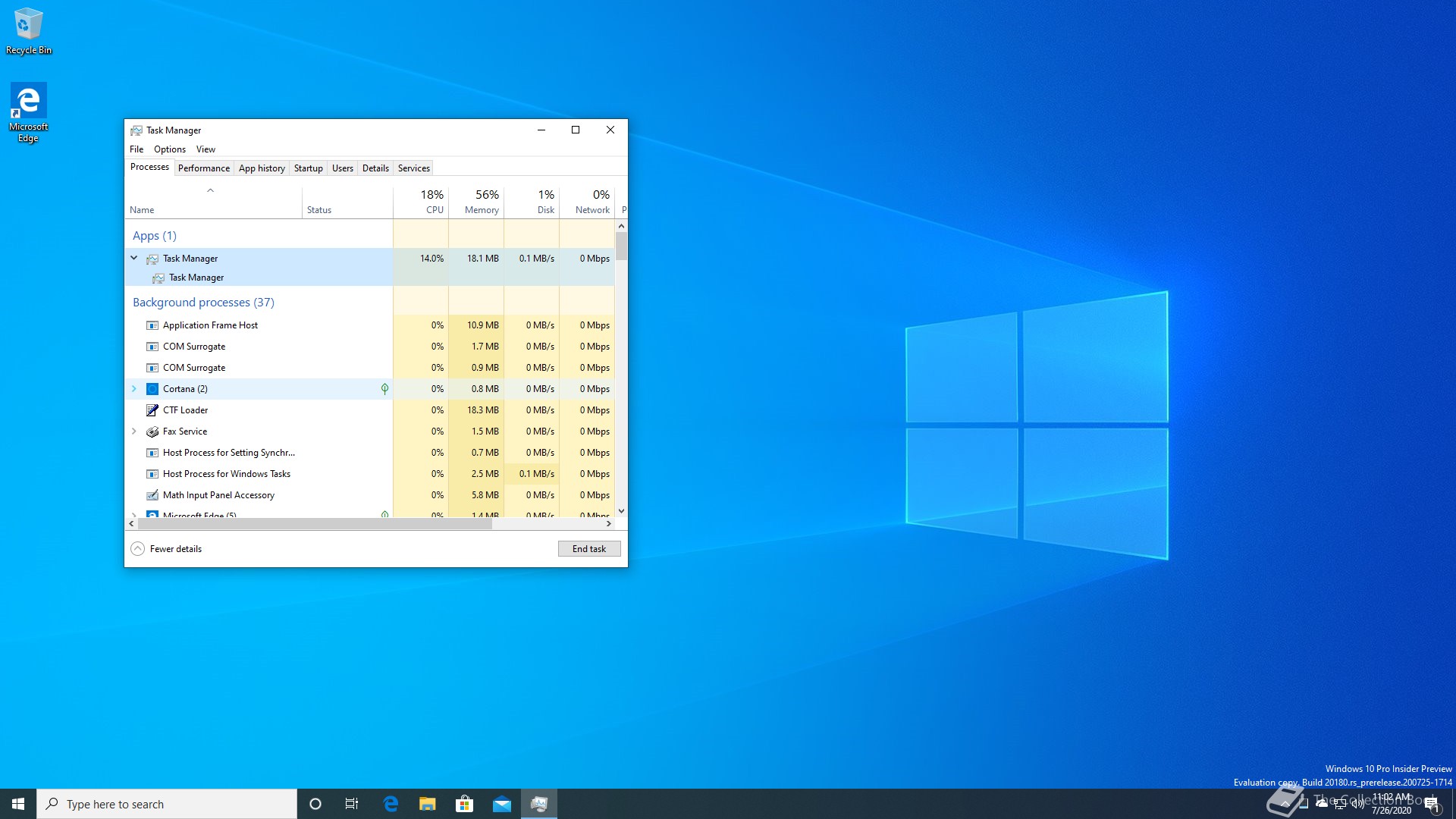Click Fewer details collapse arrow
This screenshot has height=819, width=1456.
(x=137, y=549)
